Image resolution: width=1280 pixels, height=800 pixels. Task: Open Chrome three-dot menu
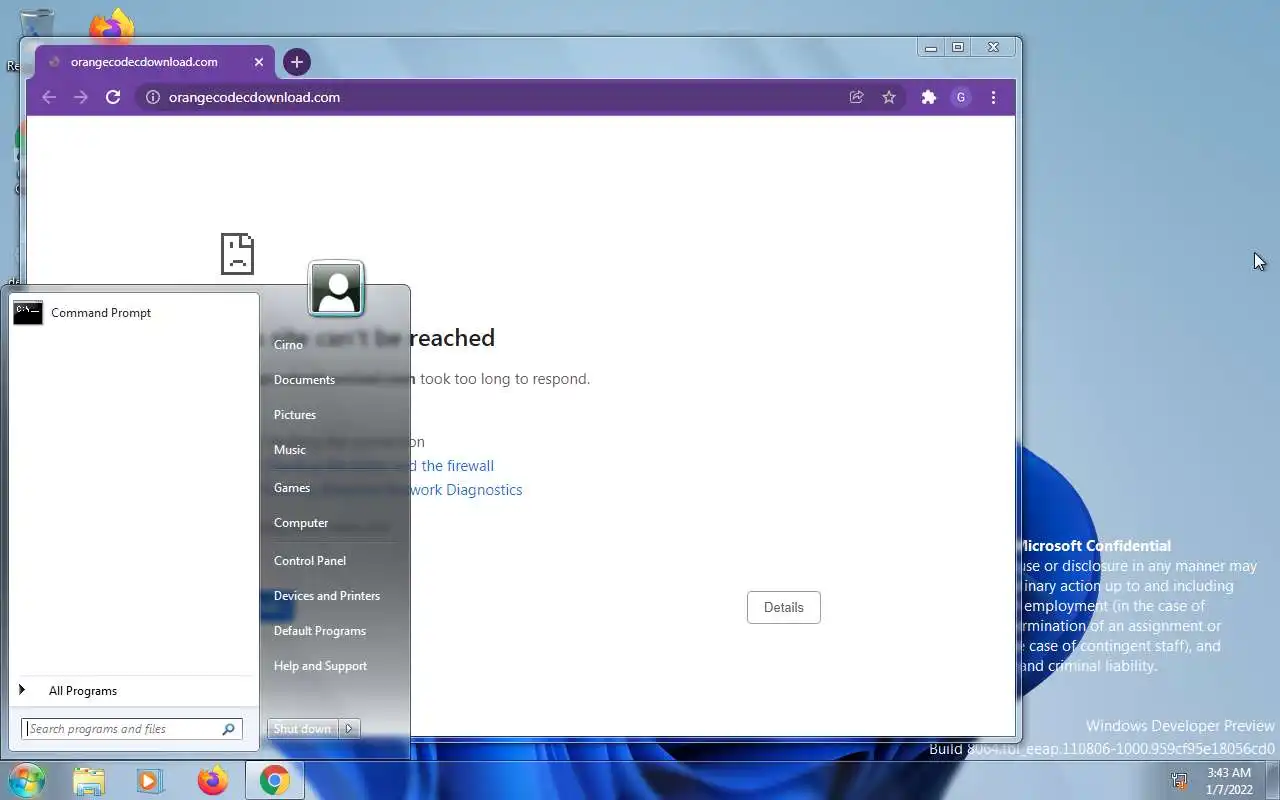tap(993, 97)
